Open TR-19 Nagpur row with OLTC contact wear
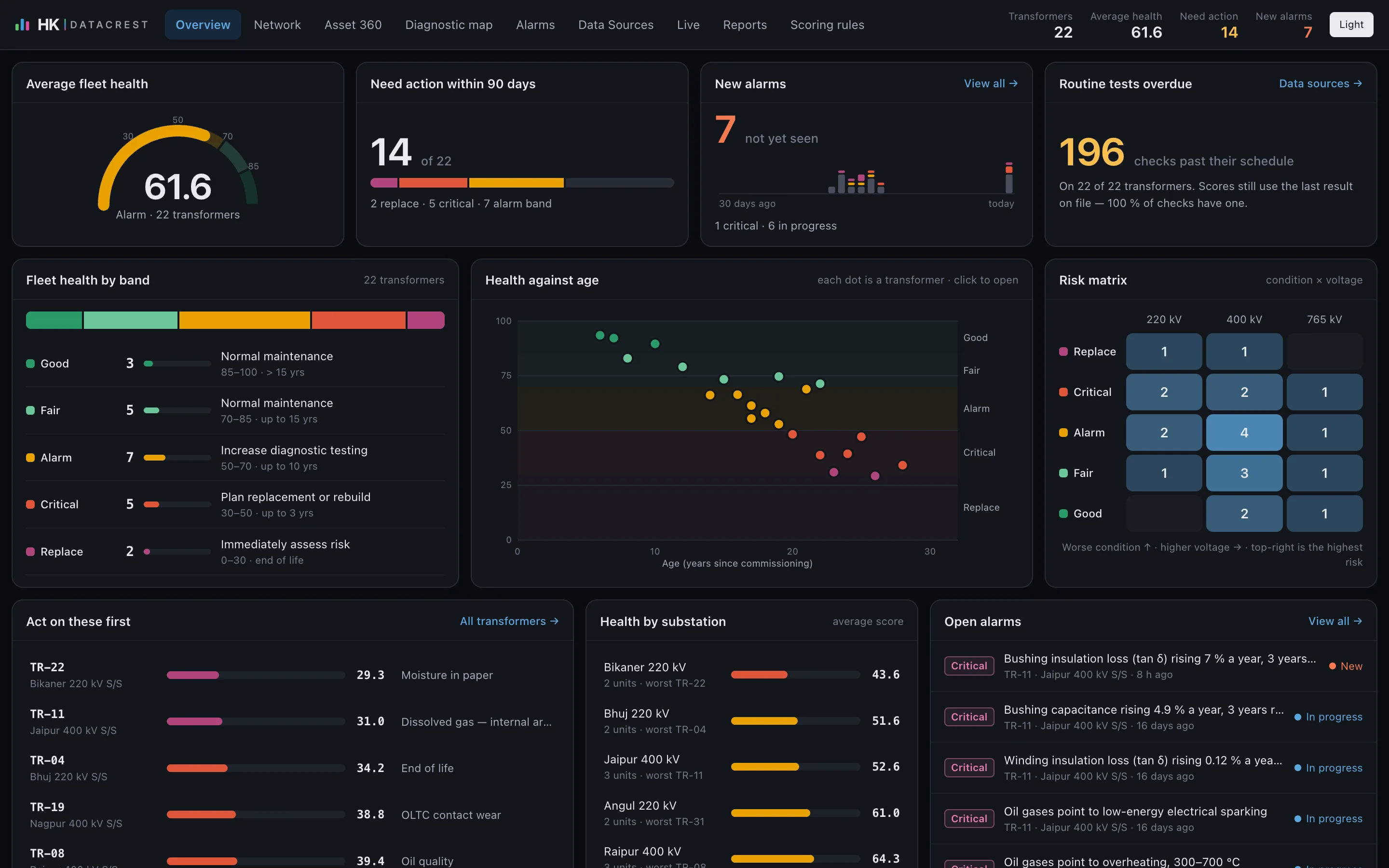This screenshot has height=868, width=1389. pos(293,814)
